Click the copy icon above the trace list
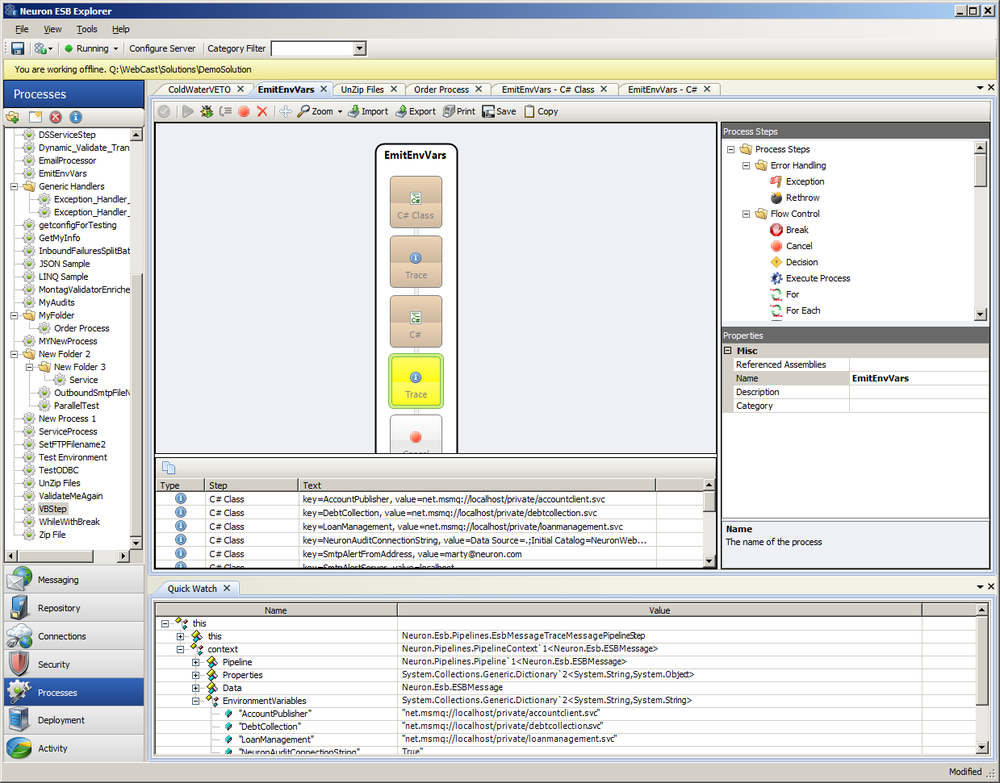 point(169,467)
